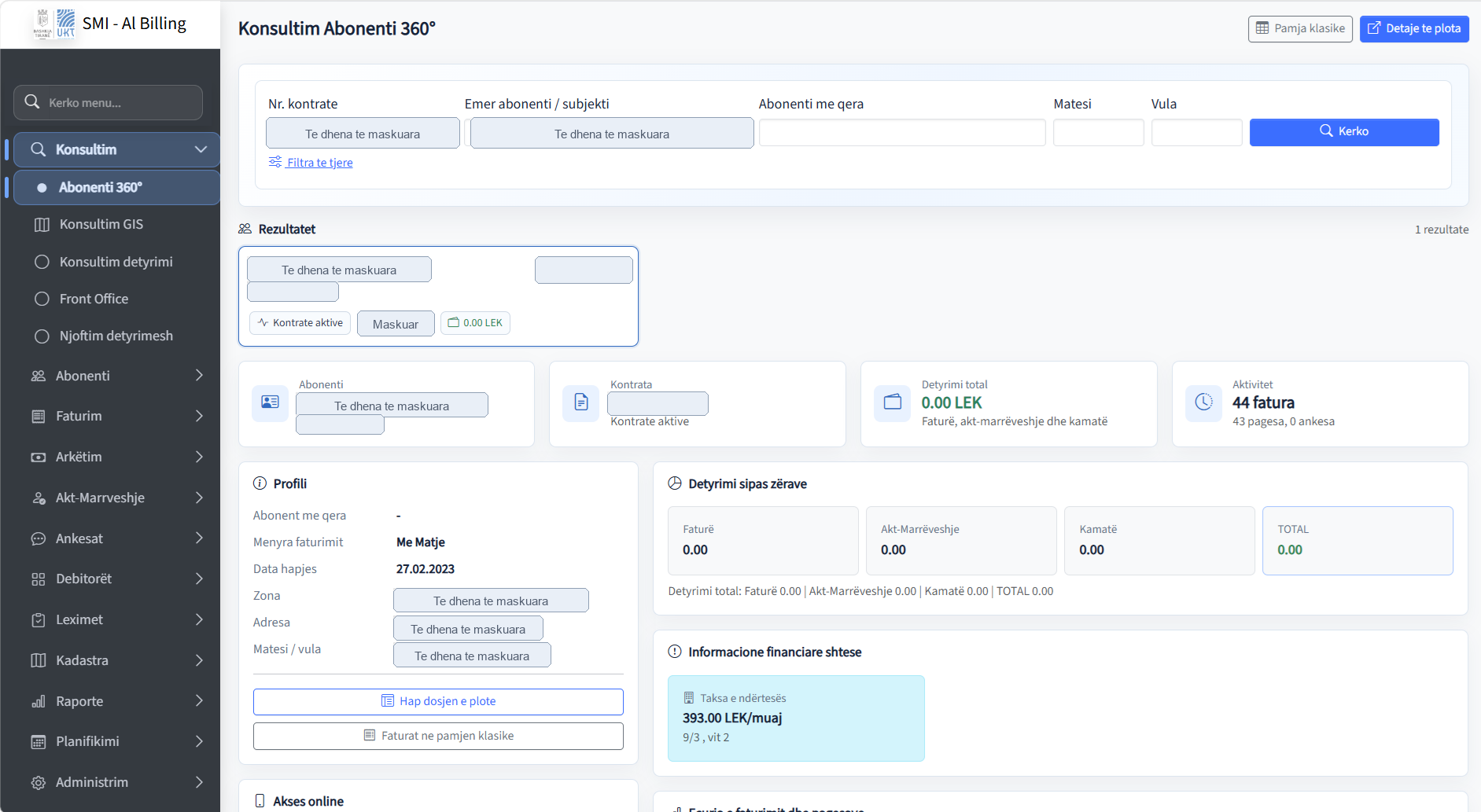This screenshot has height=812, width=1481.
Task: Open the Konsultim GIS menu item
Action: [x=116, y=224]
